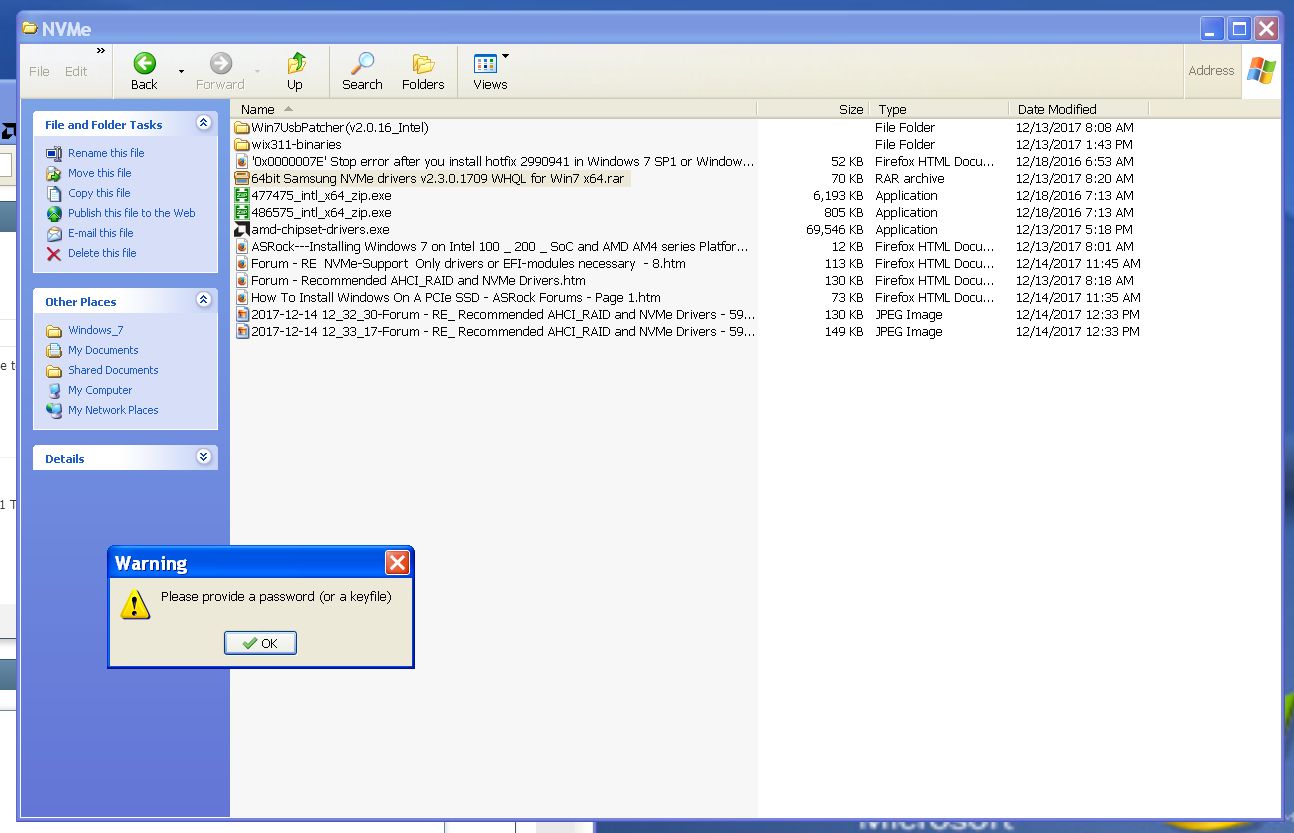Image resolution: width=1294 pixels, height=833 pixels.
Task: Expand the Details panel
Action: pos(204,457)
